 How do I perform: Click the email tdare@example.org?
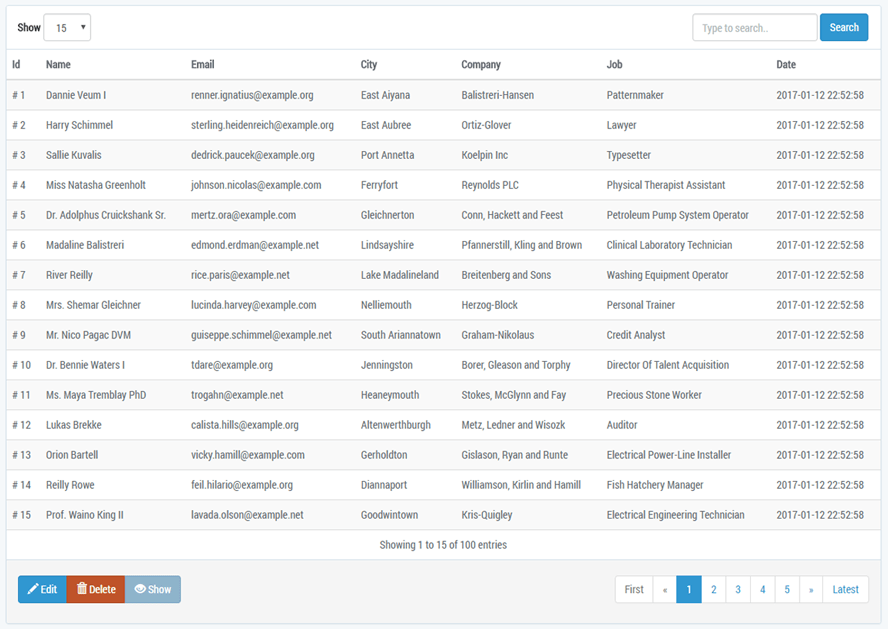point(232,365)
